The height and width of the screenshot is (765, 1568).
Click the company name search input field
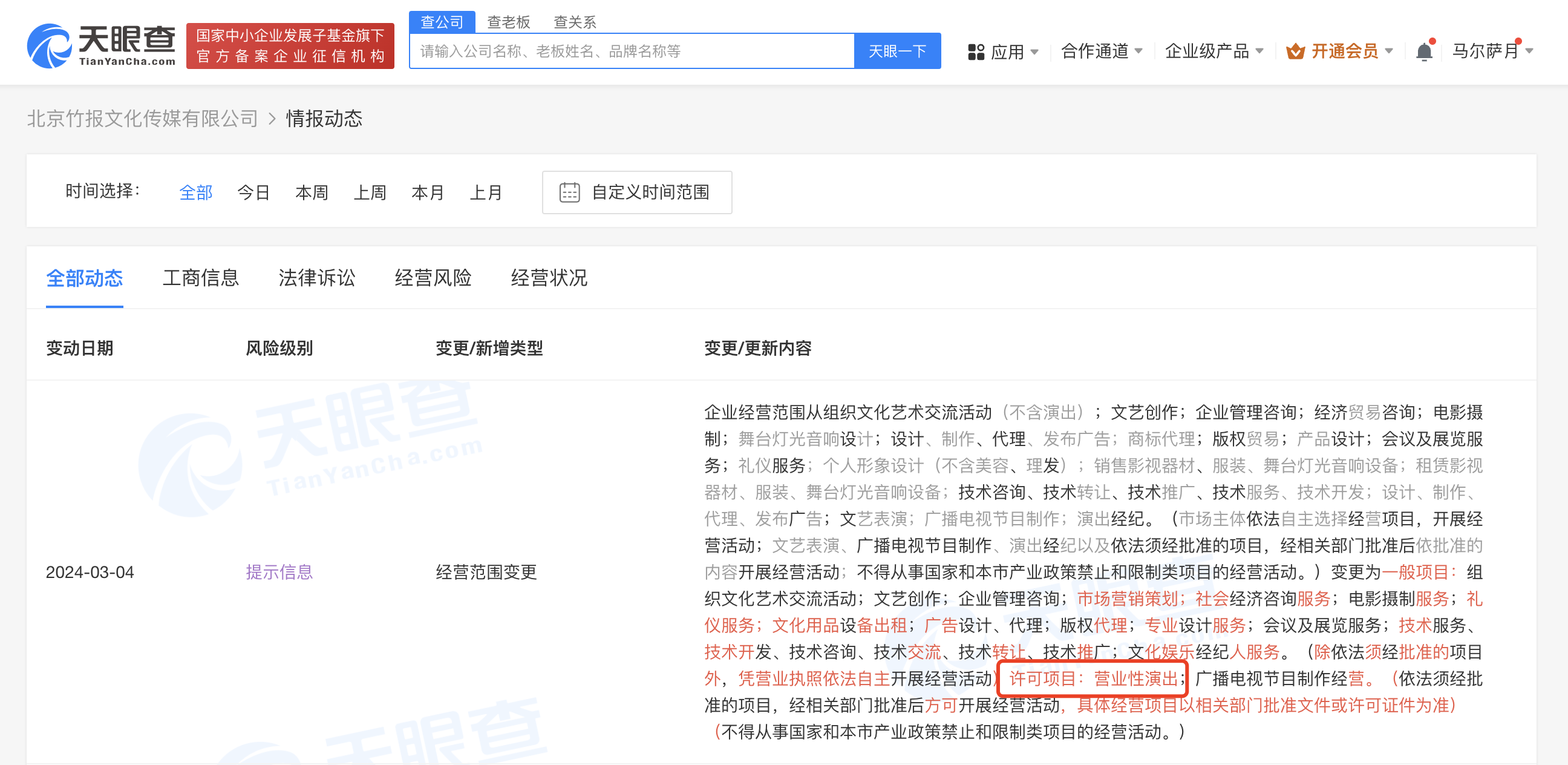(632, 51)
